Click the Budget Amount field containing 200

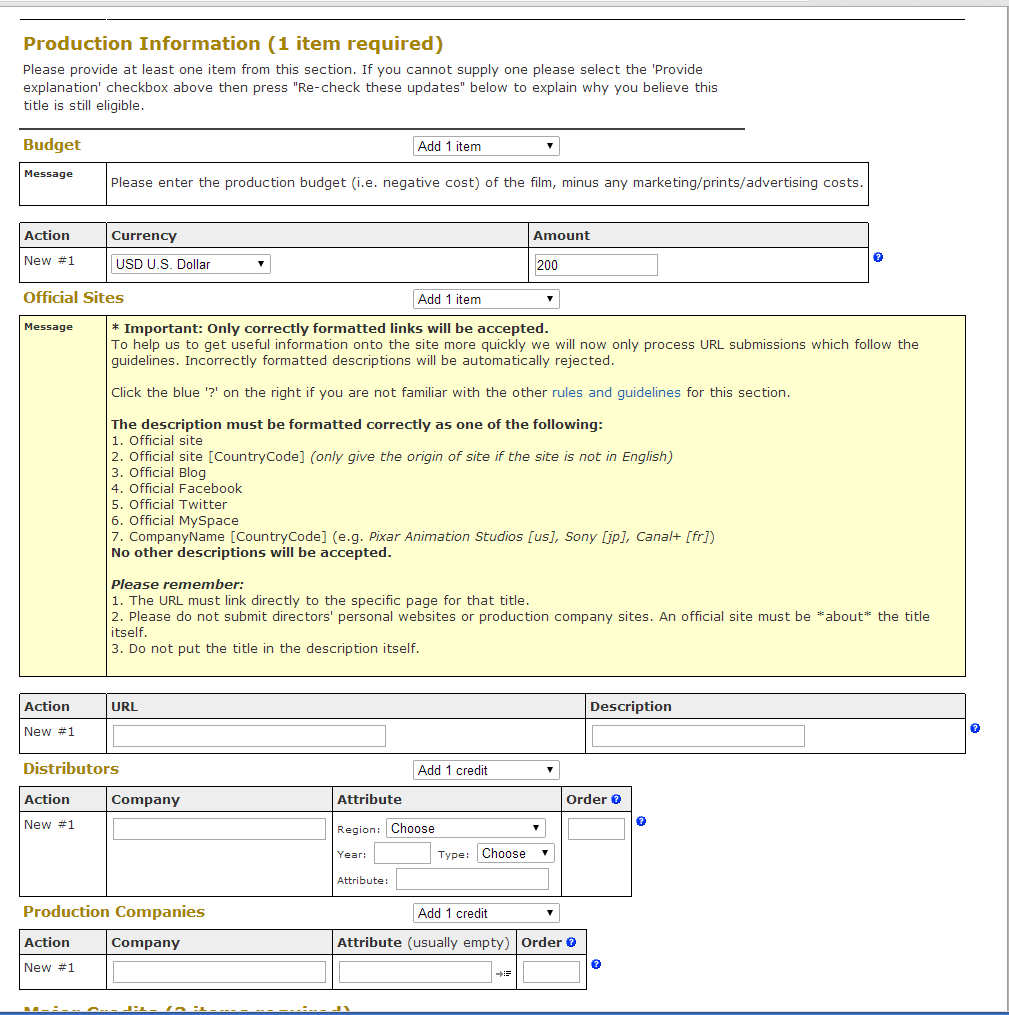pos(596,265)
